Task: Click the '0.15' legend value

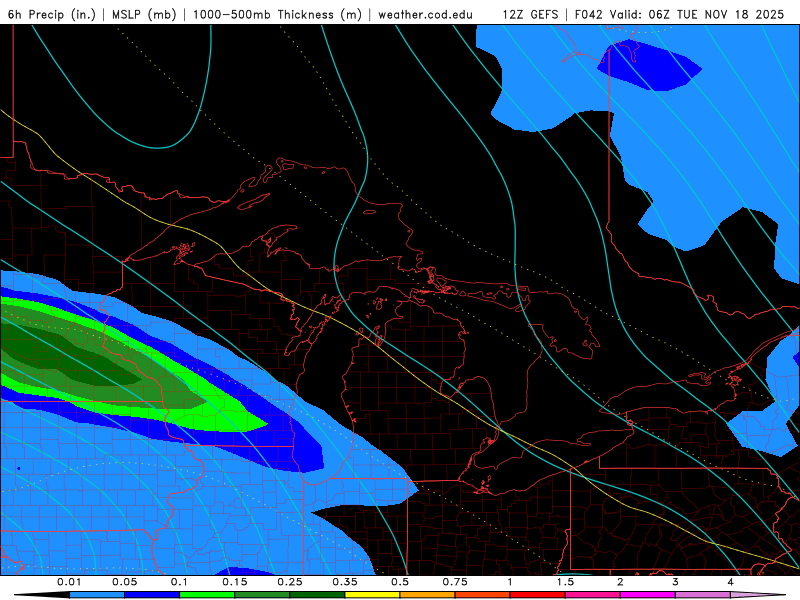Action: point(235,582)
